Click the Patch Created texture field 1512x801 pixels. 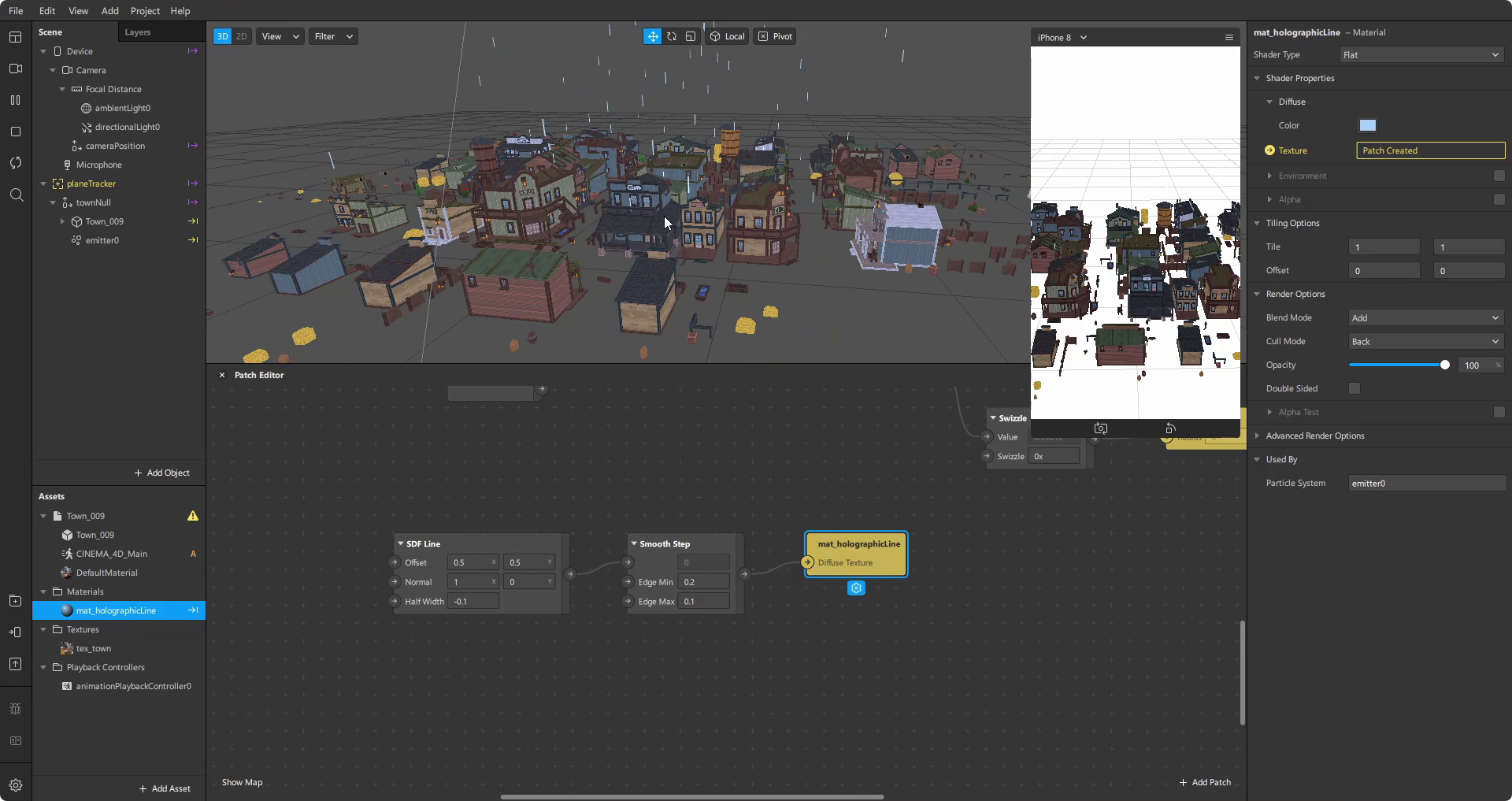(1430, 150)
